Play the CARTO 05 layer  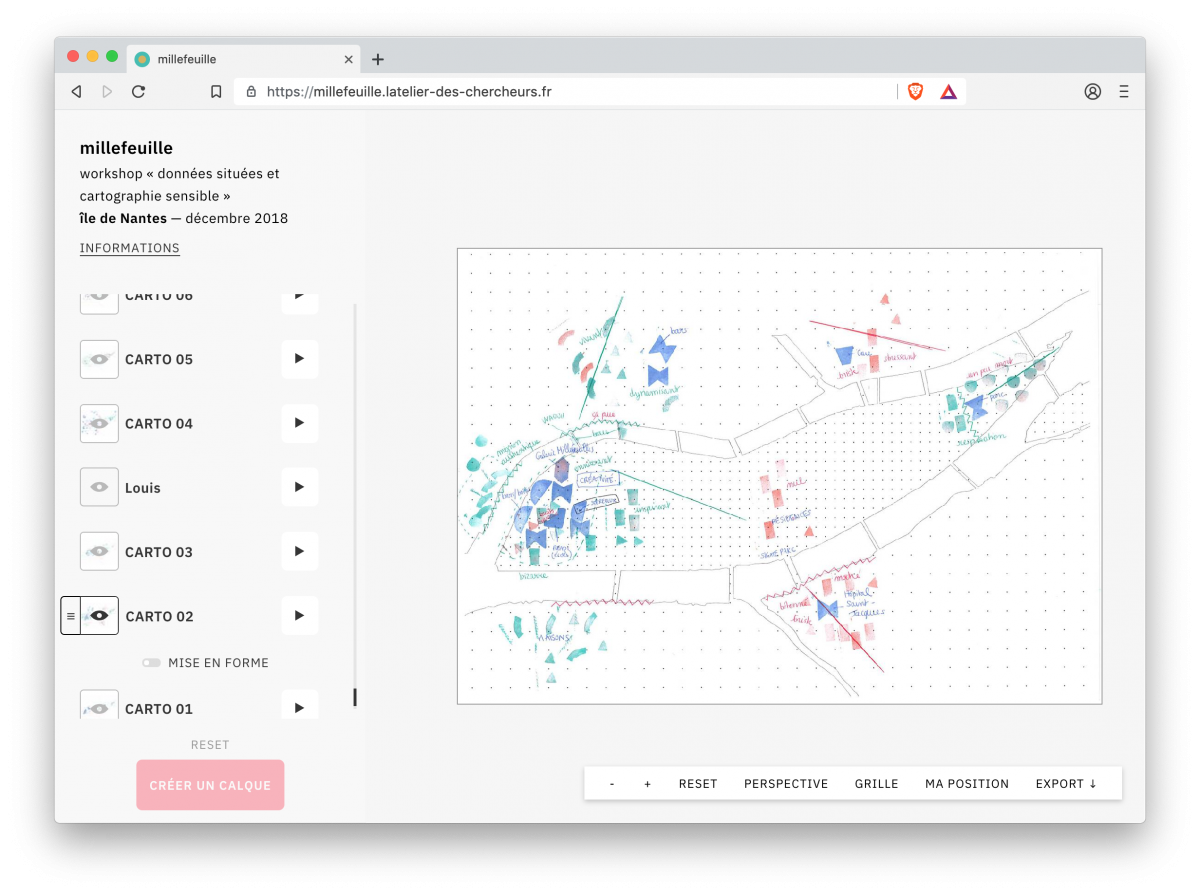tap(300, 359)
